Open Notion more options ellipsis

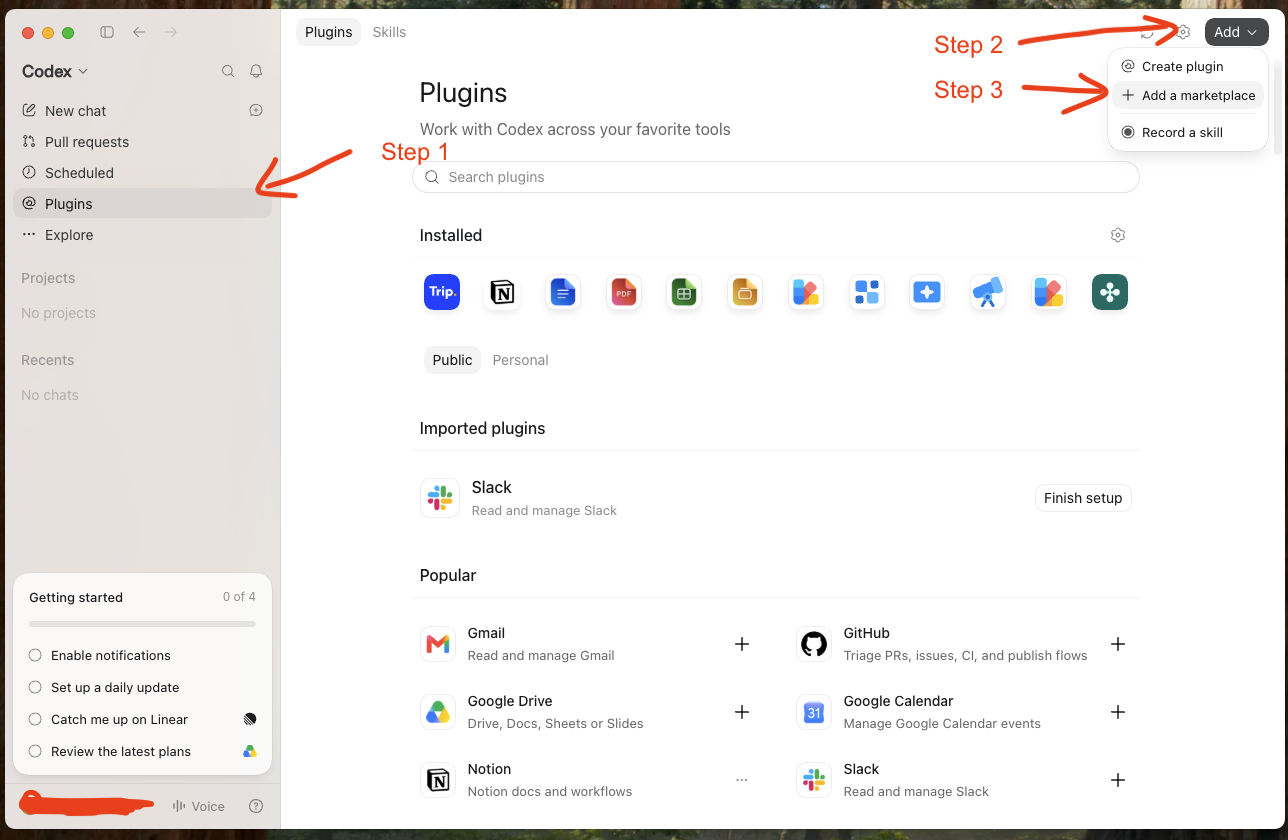pyautogui.click(x=742, y=780)
